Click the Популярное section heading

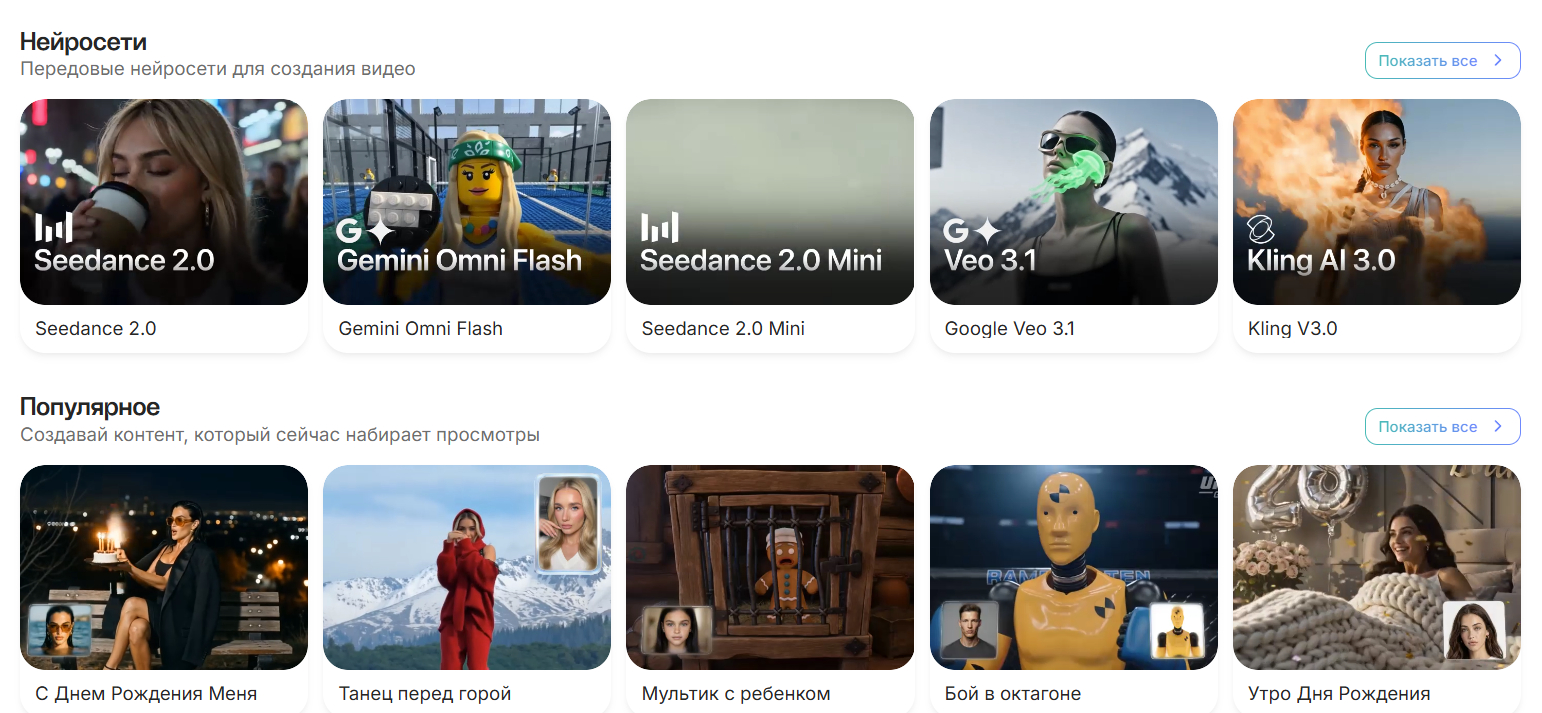90,407
